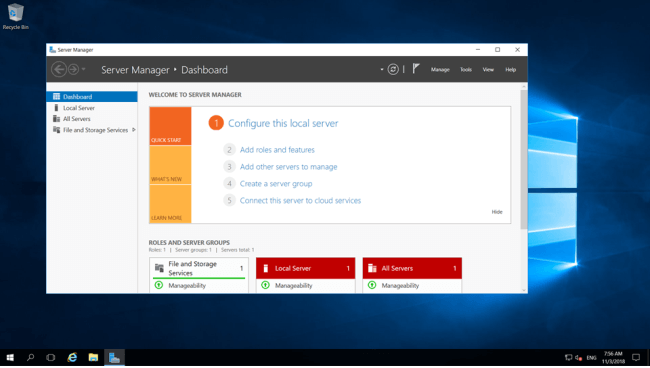Click the Dashboard sidebar icon
The image size is (650, 368).
(56, 97)
